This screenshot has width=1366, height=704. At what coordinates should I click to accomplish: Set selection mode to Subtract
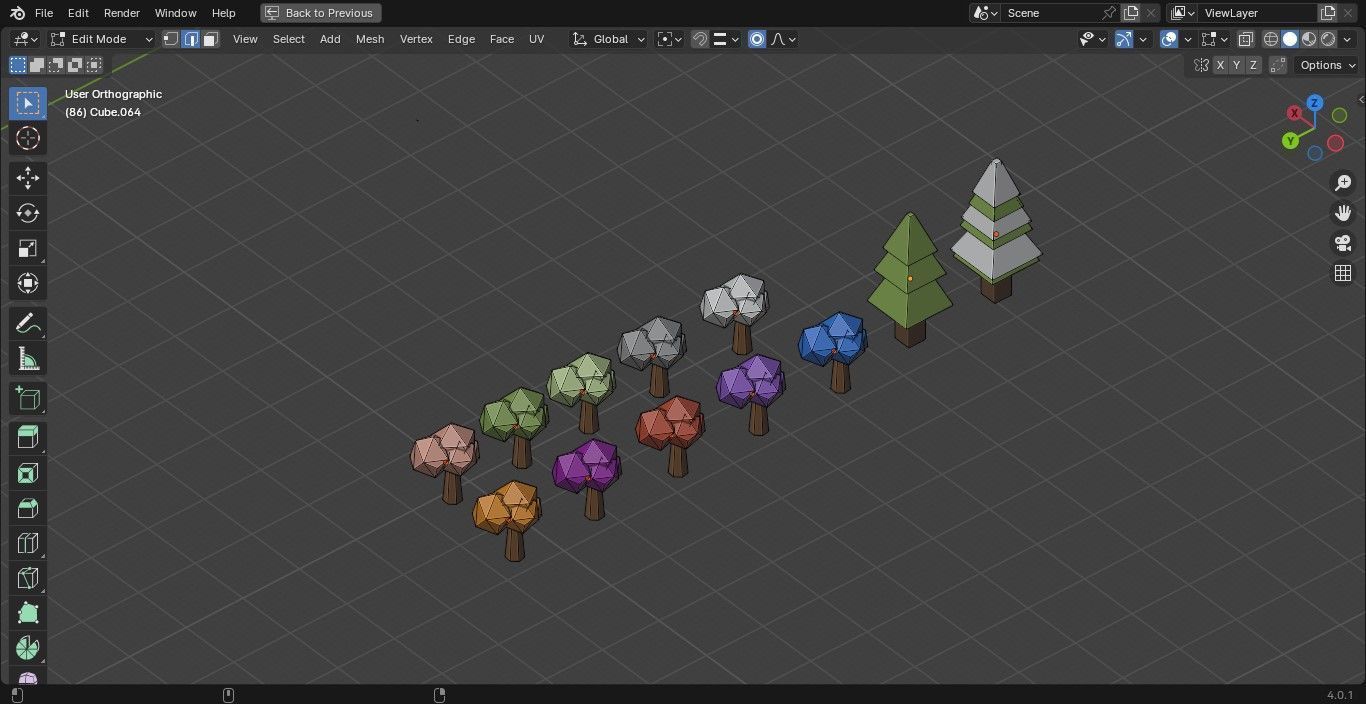pos(56,65)
